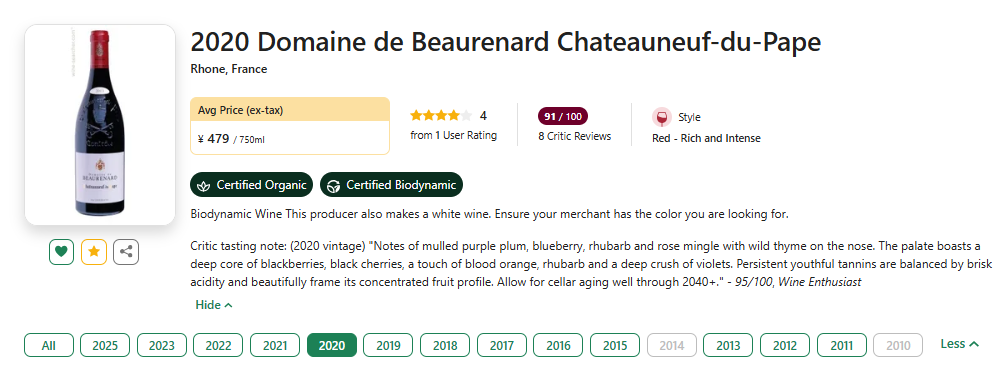This screenshot has width=1005, height=366.
Task: Click the Avg Price (ex-tax) box
Action: (x=290, y=126)
